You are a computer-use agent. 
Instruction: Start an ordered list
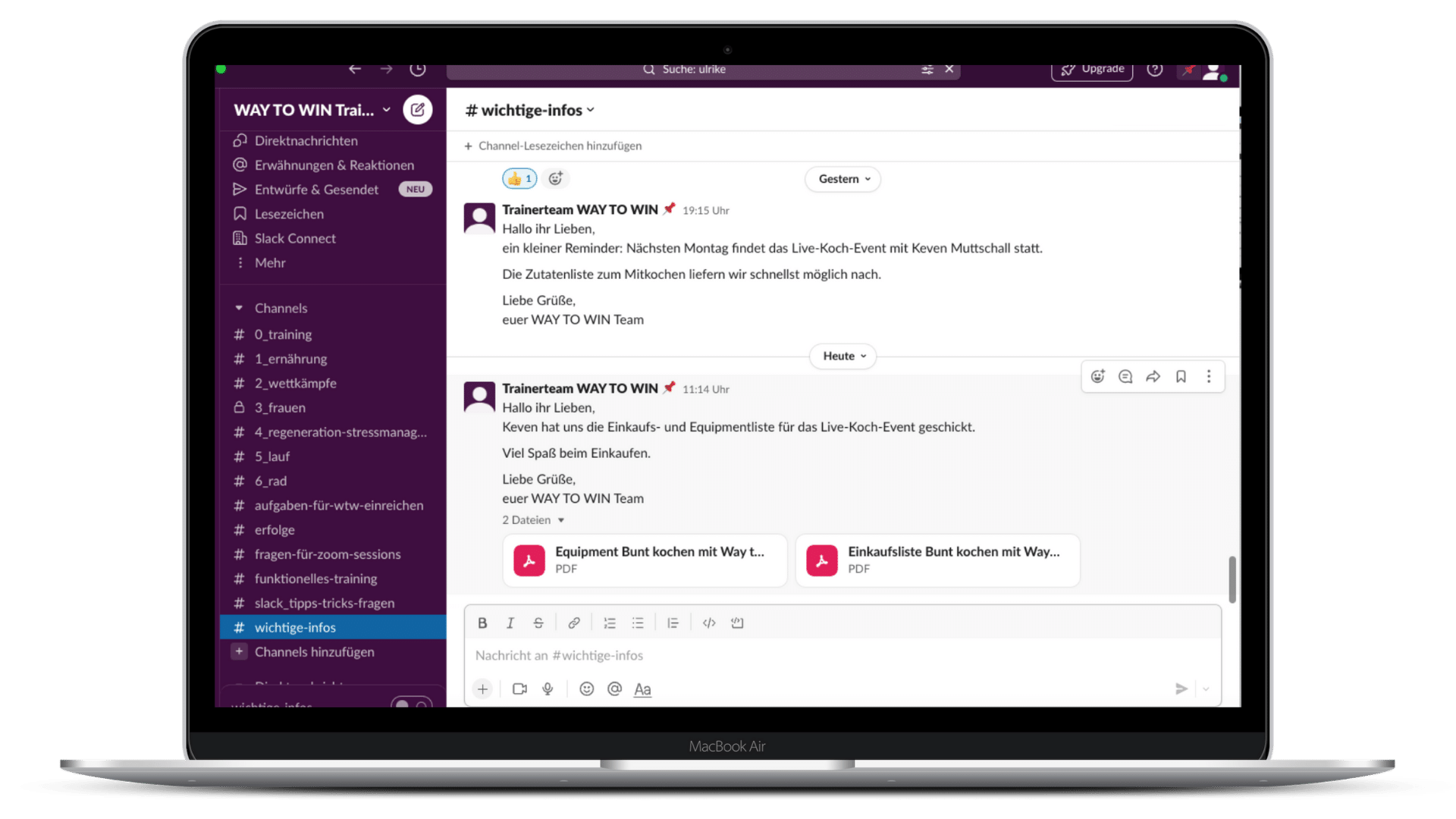point(610,623)
